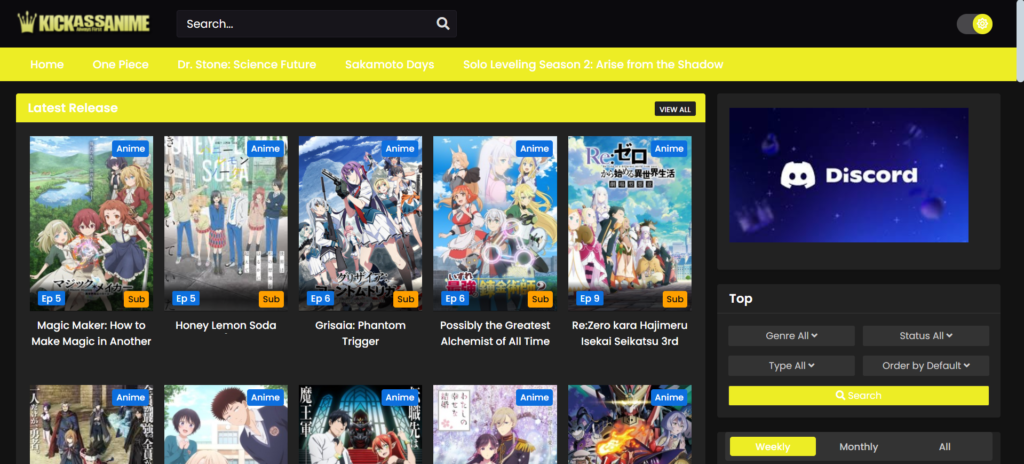Click the Discord banner logo
1024x464 pixels.
coord(848,175)
